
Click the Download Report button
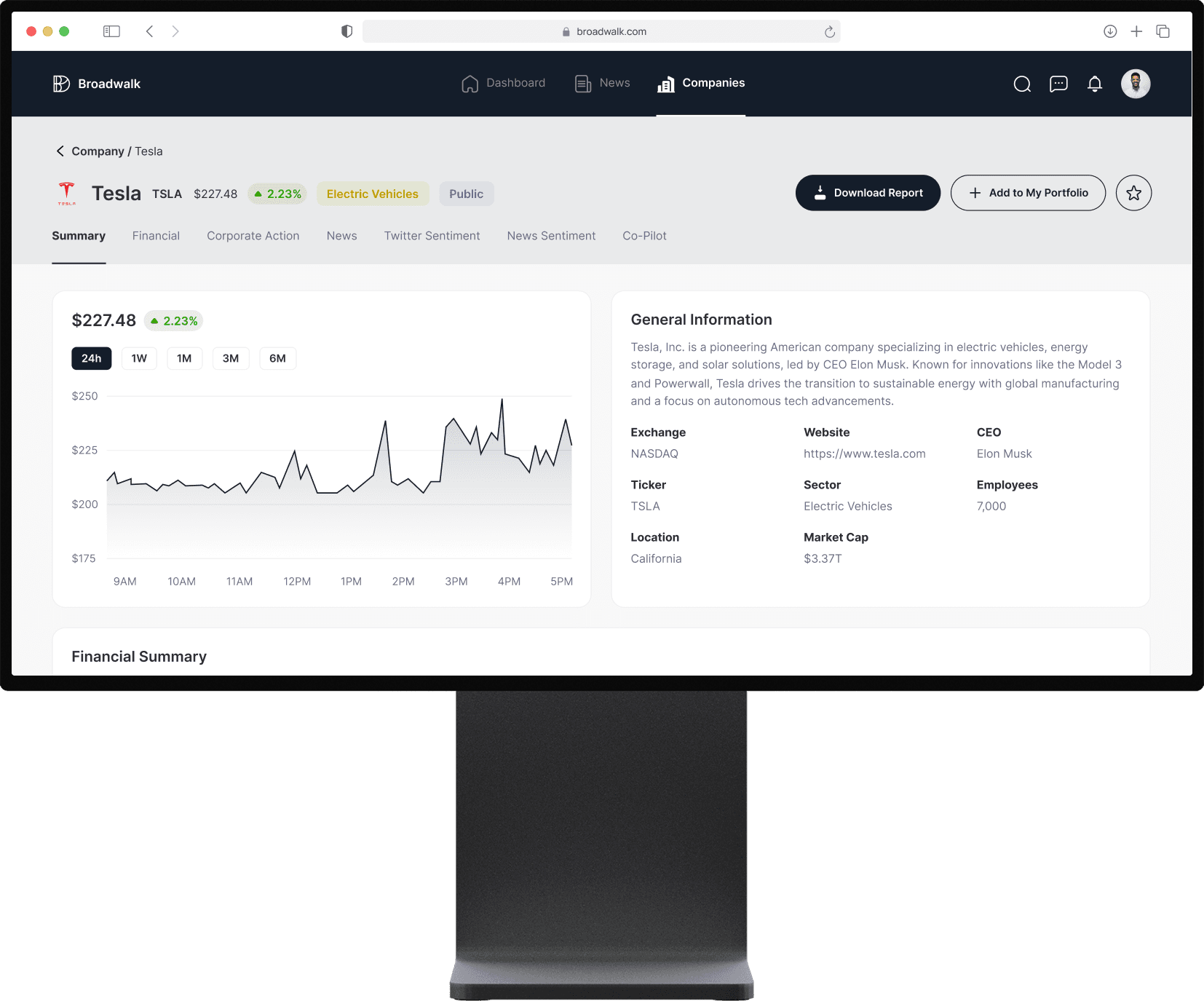pos(868,193)
